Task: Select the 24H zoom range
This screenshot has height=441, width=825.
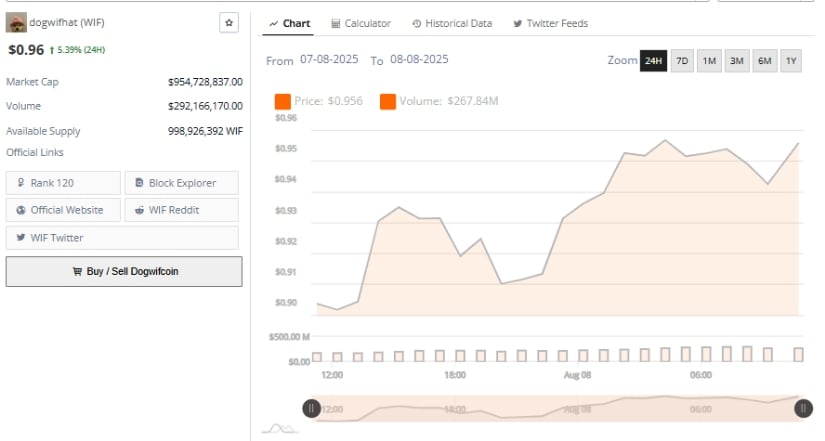Action: click(x=653, y=61)
